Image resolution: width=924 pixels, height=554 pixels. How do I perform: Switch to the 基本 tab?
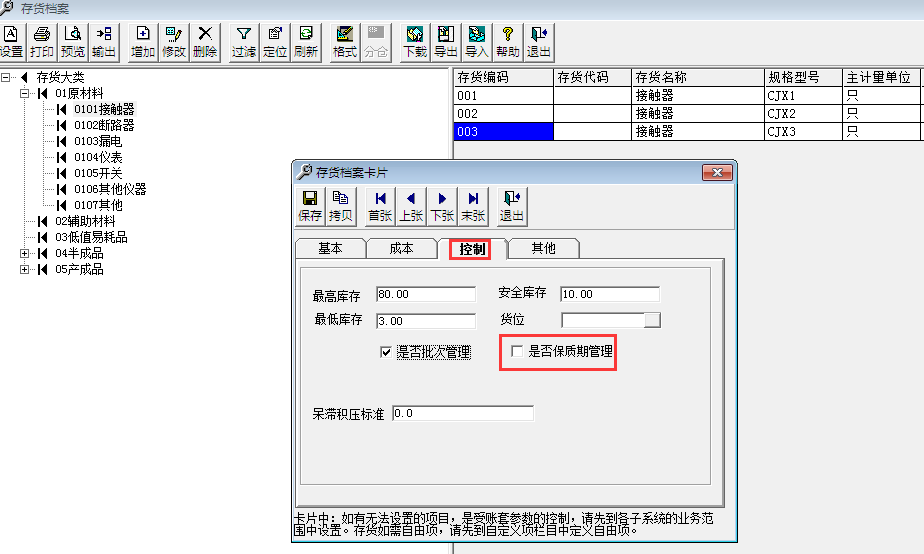(x=330, y=249)
